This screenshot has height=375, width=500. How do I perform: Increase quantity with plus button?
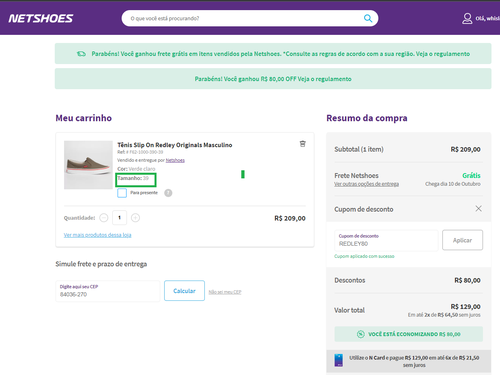(x=135, y=218)
